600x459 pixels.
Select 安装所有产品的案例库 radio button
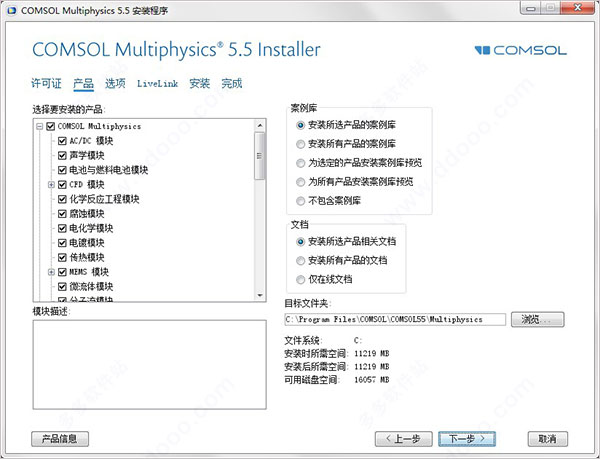pyautogui.click(x=300, y=144)
